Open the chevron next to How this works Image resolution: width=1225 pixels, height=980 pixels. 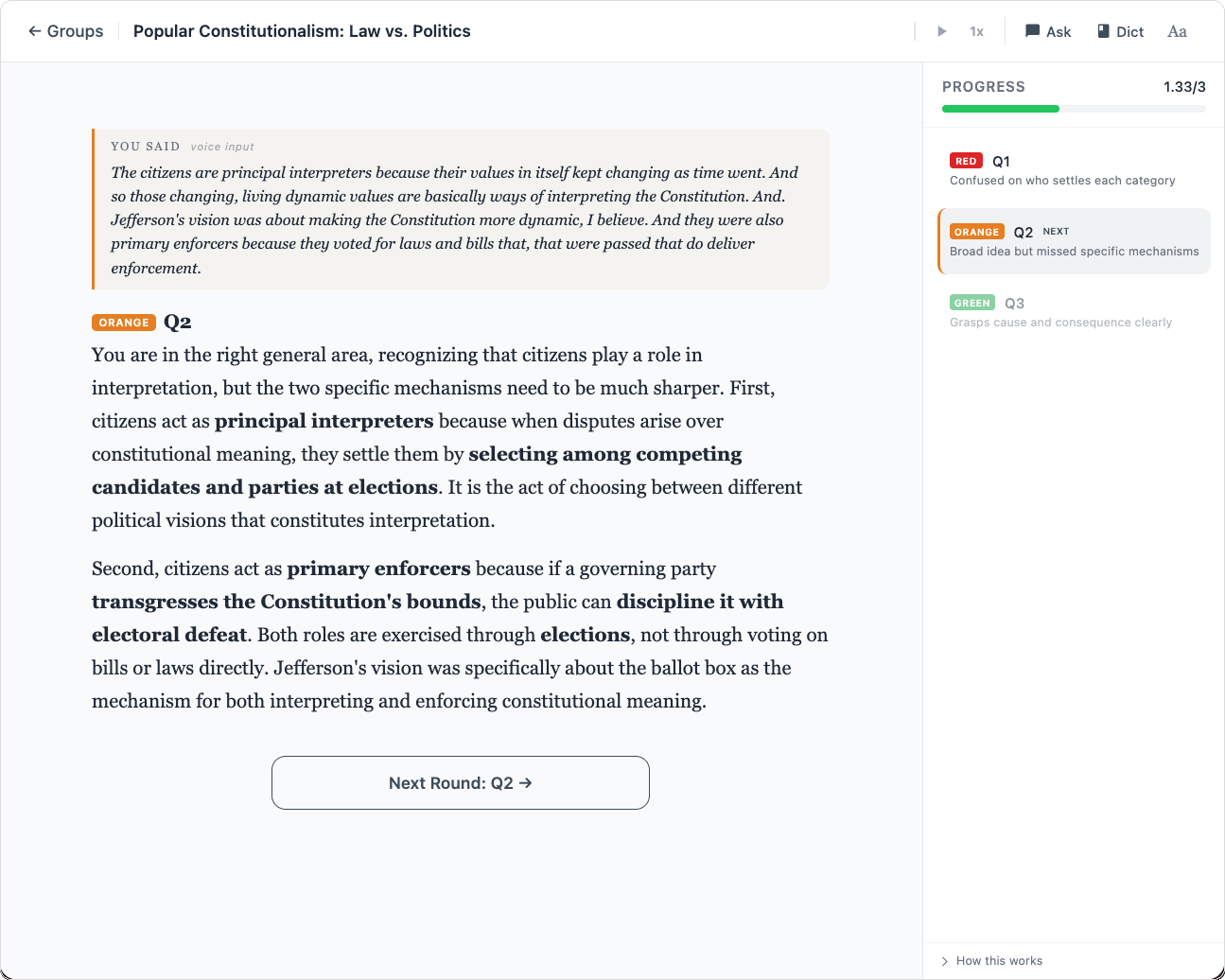[943, 960]
